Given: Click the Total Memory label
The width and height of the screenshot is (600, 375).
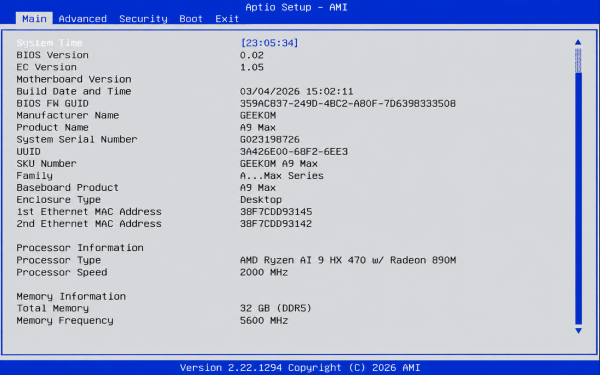Looking at the screenshot, I should tap(52, 308).
